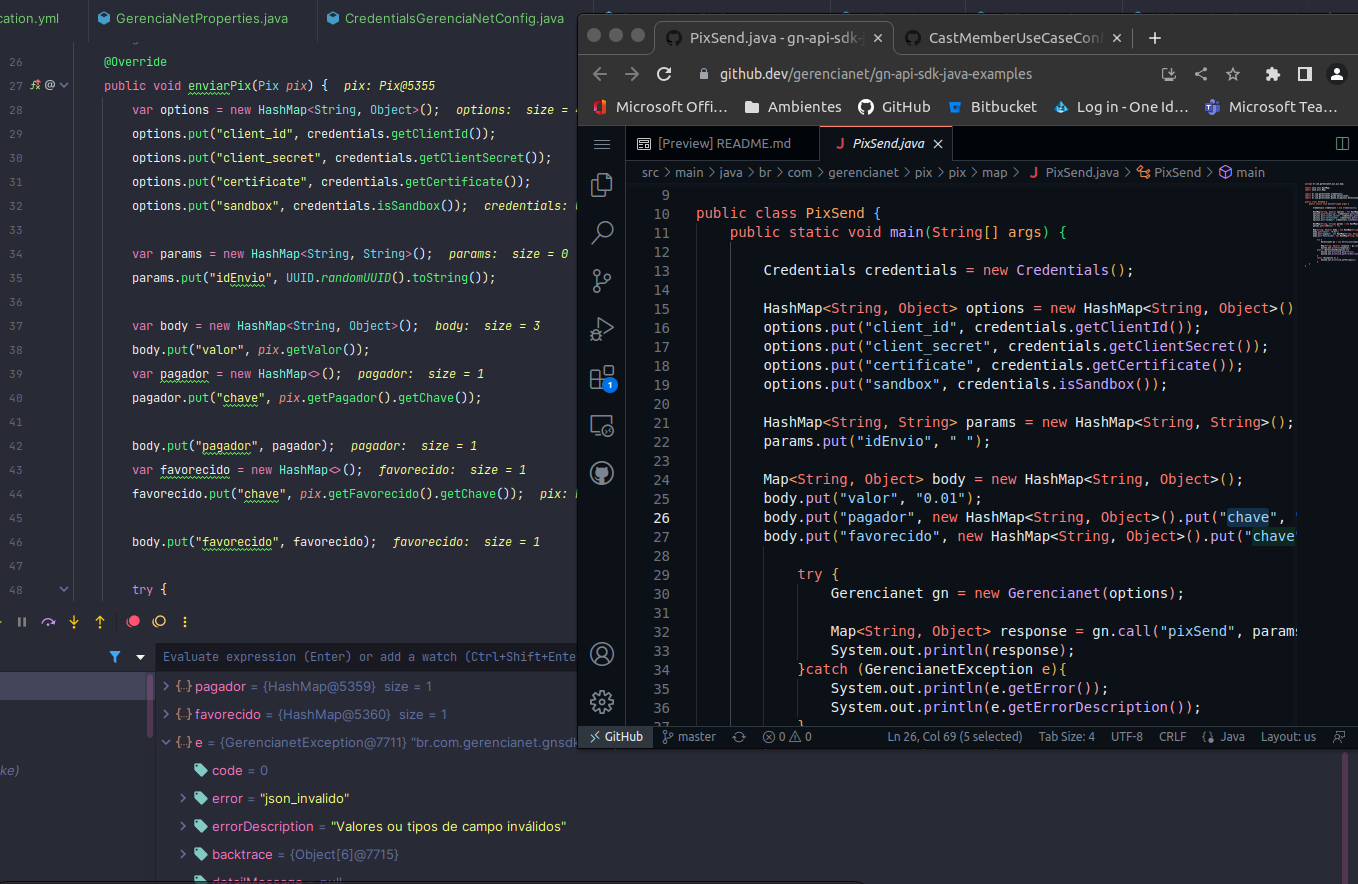Toggle Chrome side panel icon
This screenshot has width=1358, height=884.
(1305, 74)
